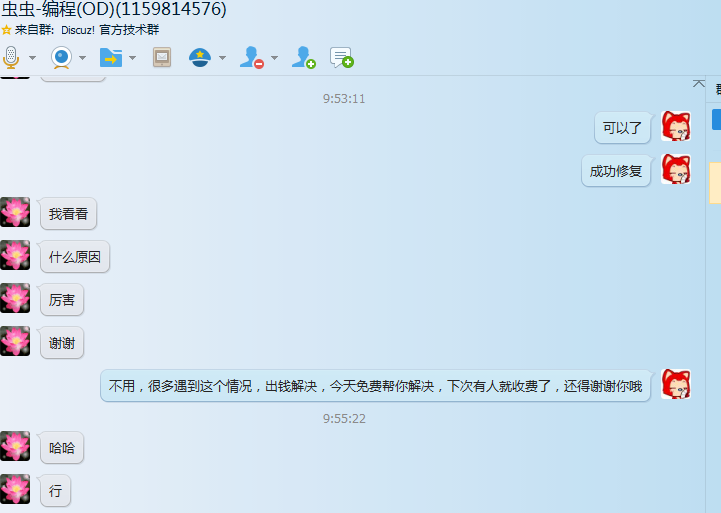Click the lotus avatar next to 谢谢
This screenshot has height=513, width=721.
point(15,341)
